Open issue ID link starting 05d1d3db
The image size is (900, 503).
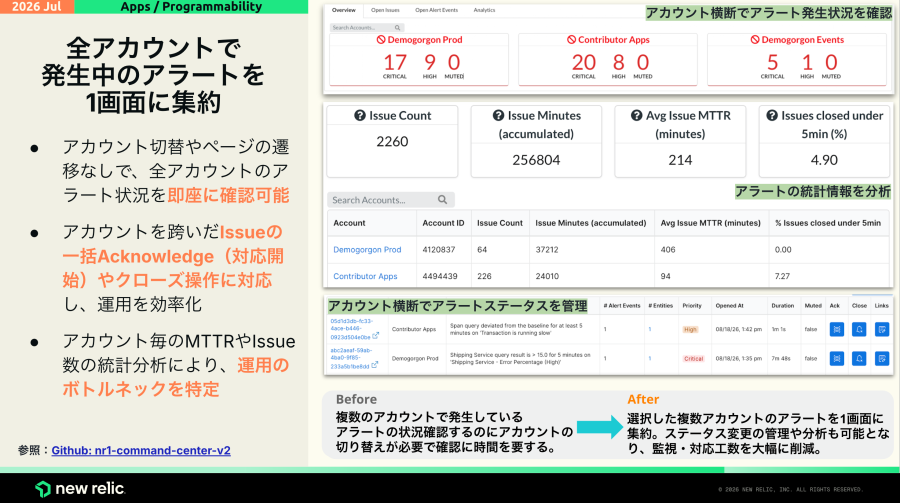[351, 329]
